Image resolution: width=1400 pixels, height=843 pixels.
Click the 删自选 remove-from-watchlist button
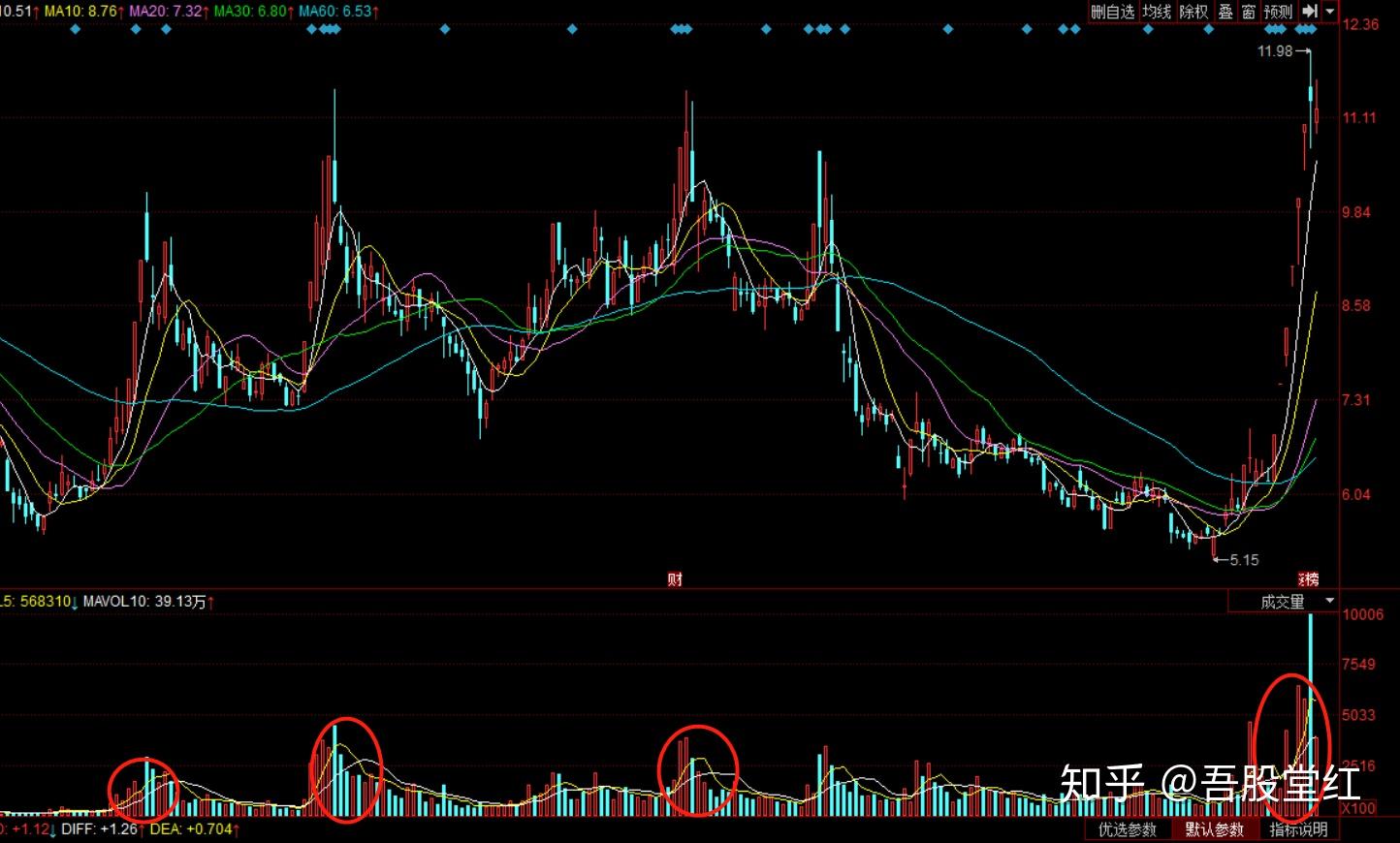[1112, 12]
